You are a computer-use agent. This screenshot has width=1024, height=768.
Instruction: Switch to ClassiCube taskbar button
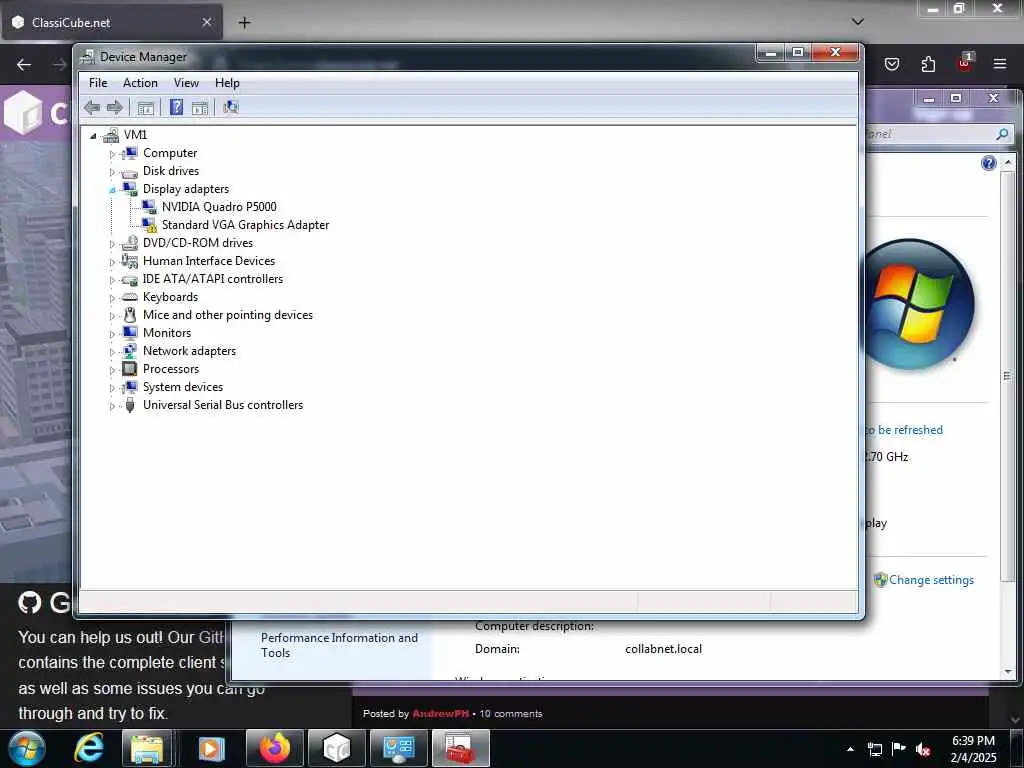click(337, 748)
